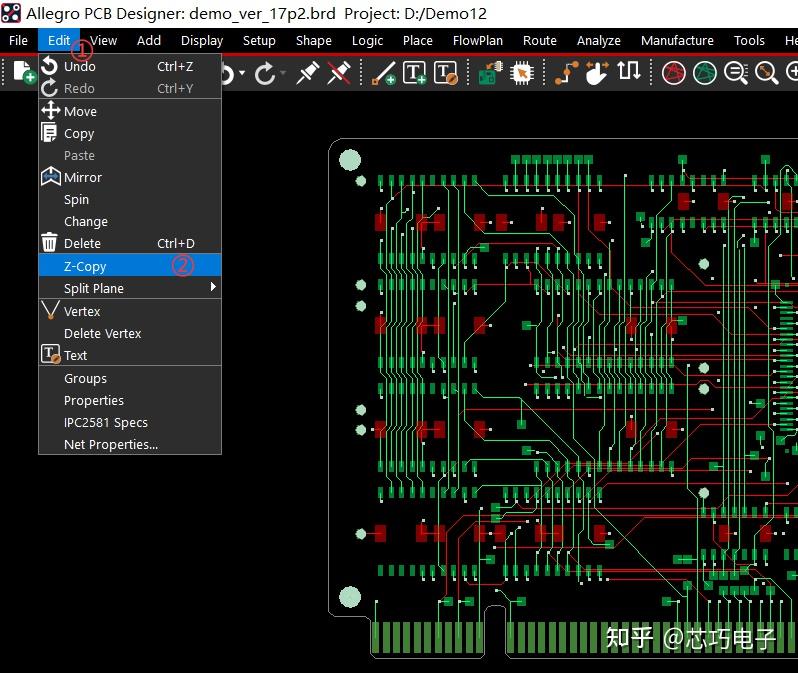Click the round mounting hole at board's top-left
Screen dimensions: 798x673
tap(349, 159)
